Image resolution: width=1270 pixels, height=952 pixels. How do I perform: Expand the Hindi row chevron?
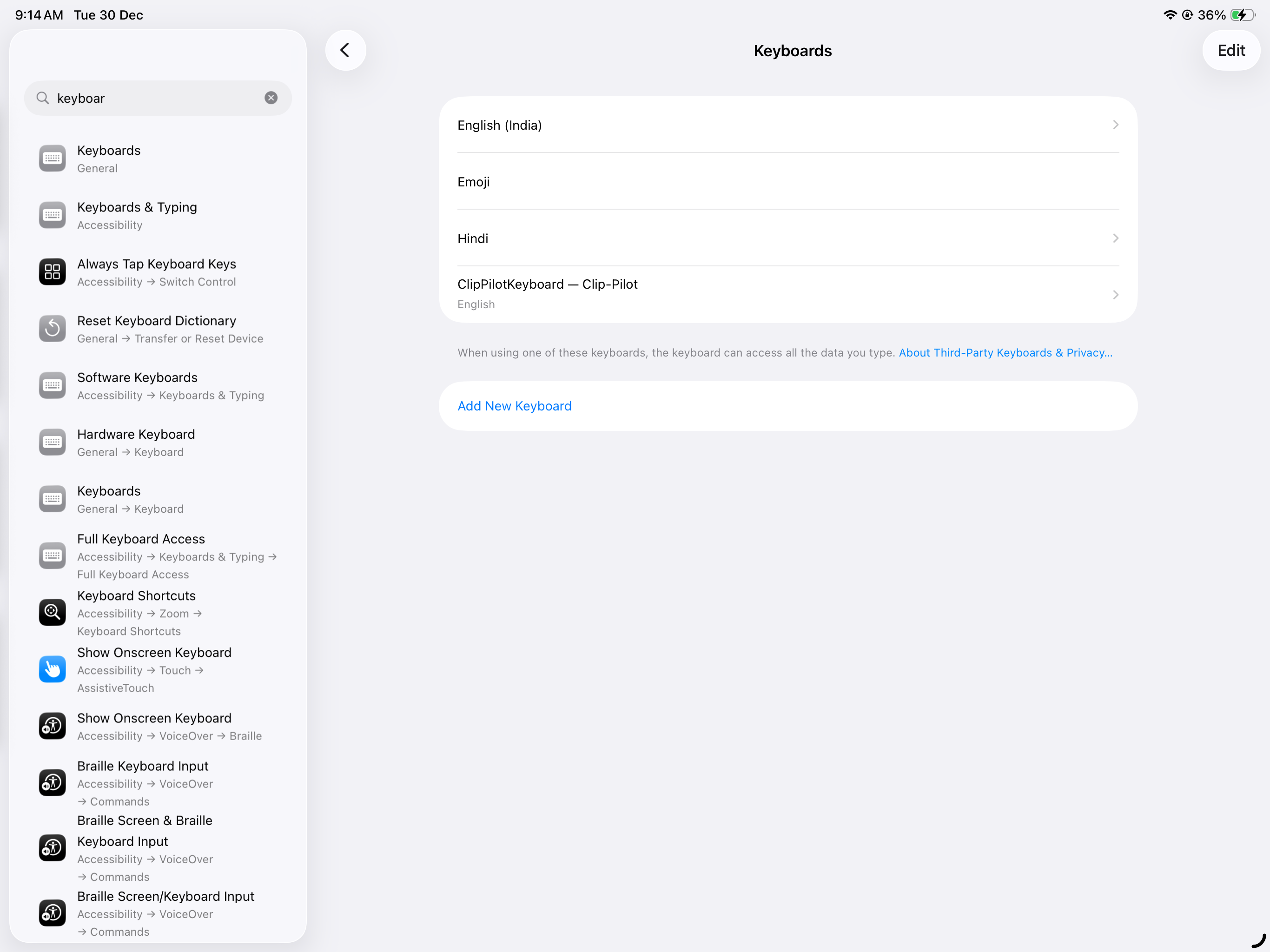[1116, 238]
